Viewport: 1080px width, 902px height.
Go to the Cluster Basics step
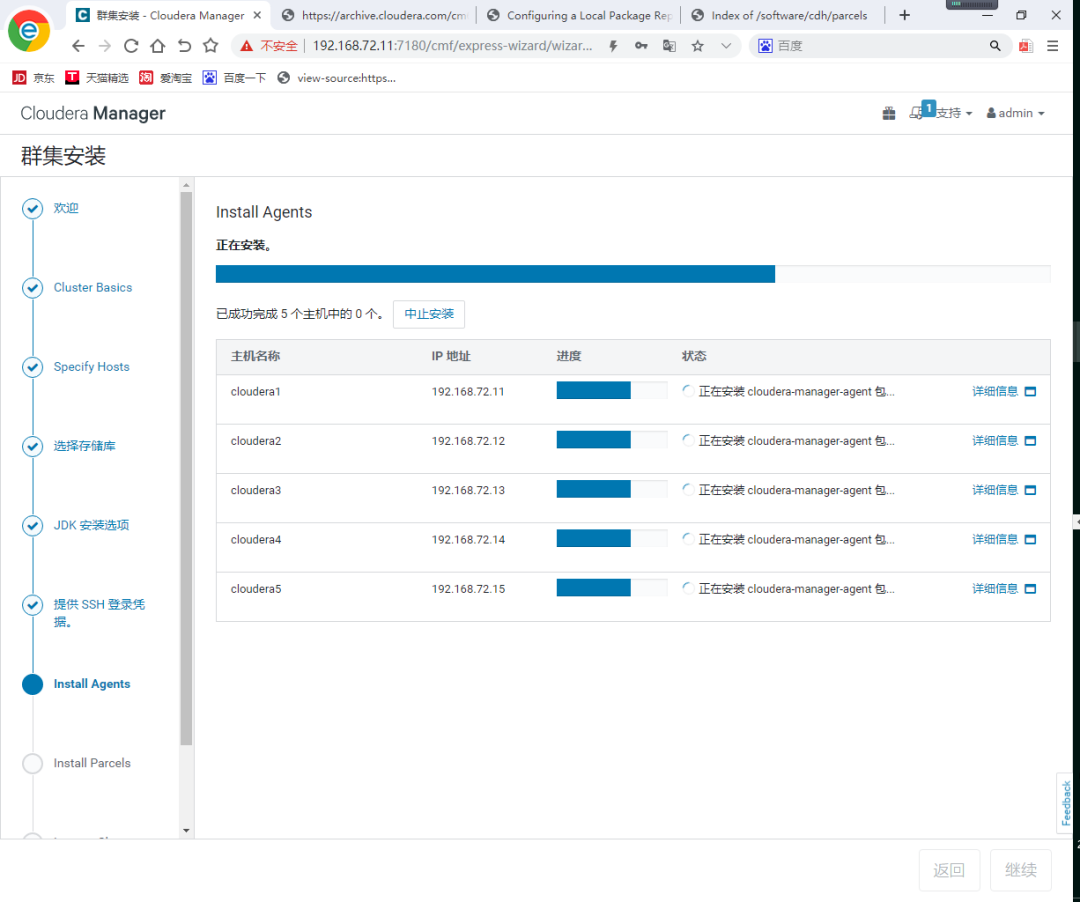pyautogui.click(x=93, y=287)
